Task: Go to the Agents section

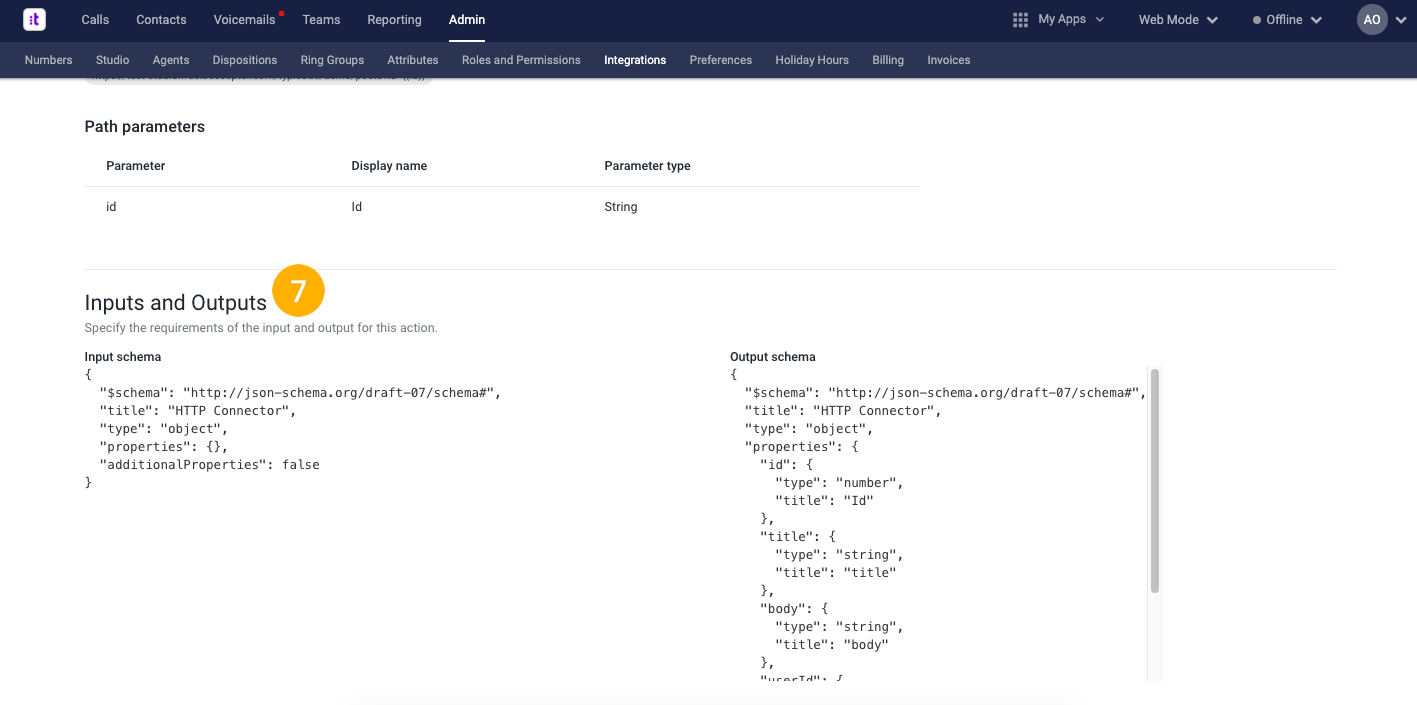Action: pyautogui.click(x=171, y=60)
